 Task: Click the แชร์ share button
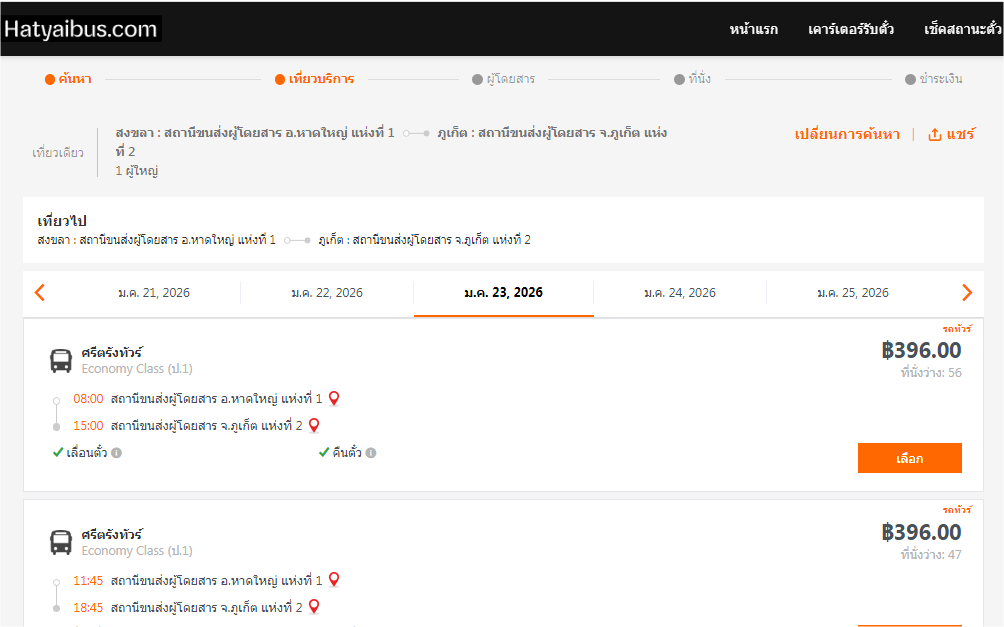951,135
